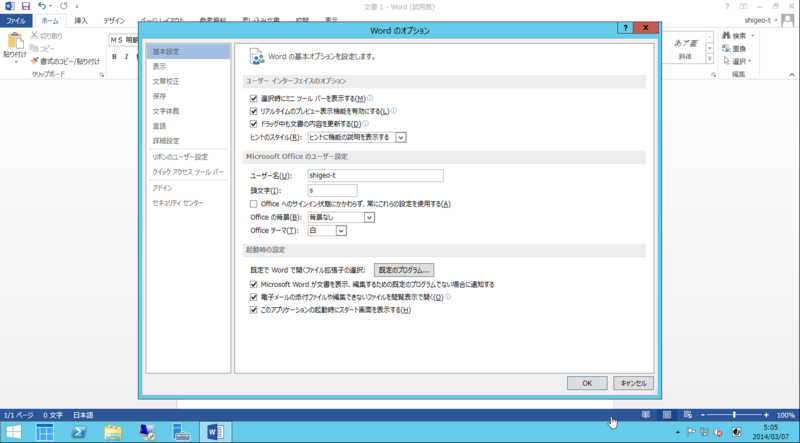Viewport: 800px width, 443px height.
Task: Click the zoom slider handle
Action: (734, 415)
